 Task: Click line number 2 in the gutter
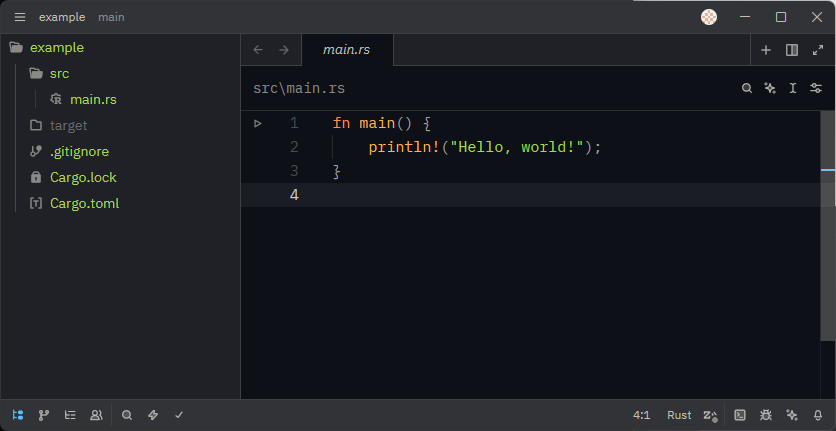click(x=294, y=147)
